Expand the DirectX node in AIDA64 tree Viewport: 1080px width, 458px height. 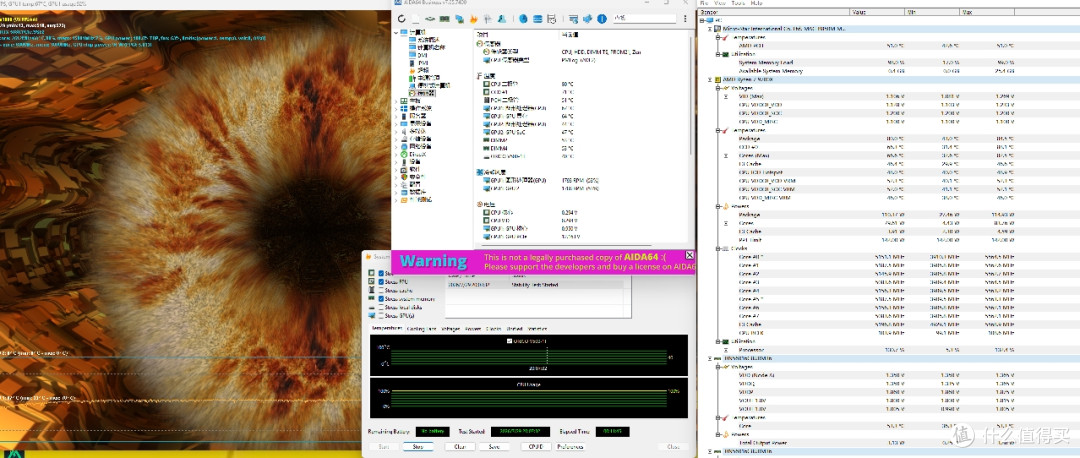pos(396,154)
